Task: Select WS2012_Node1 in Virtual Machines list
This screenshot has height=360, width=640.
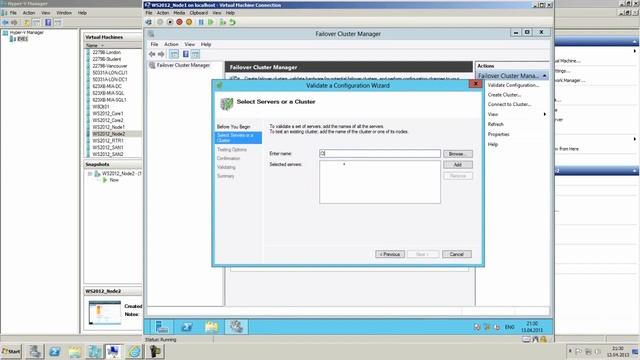Action: tap(109, 127)
